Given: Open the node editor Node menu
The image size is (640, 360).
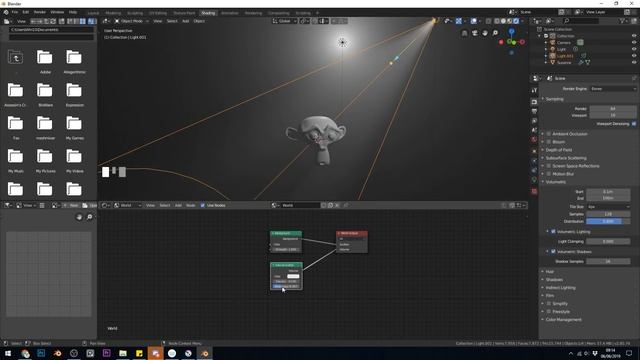Looking at the screenshot, I should click(x=191, y=205).
